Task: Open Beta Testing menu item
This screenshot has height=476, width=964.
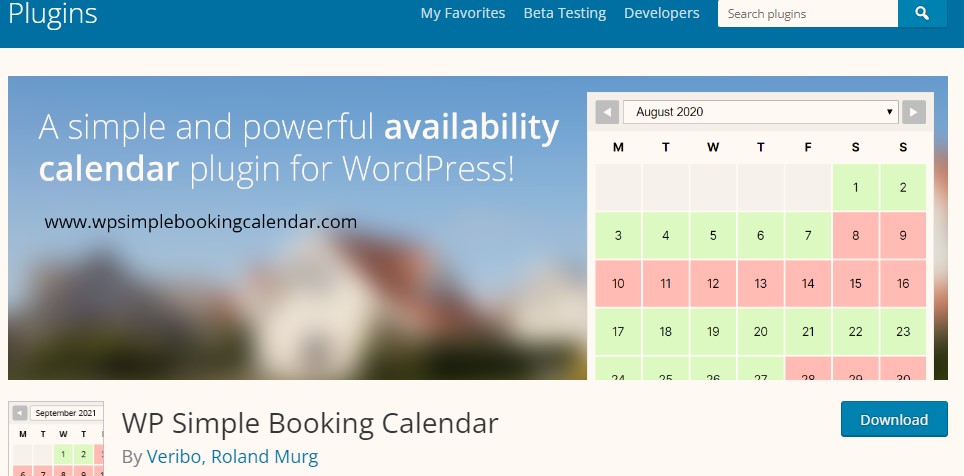Action: (564, 13)
